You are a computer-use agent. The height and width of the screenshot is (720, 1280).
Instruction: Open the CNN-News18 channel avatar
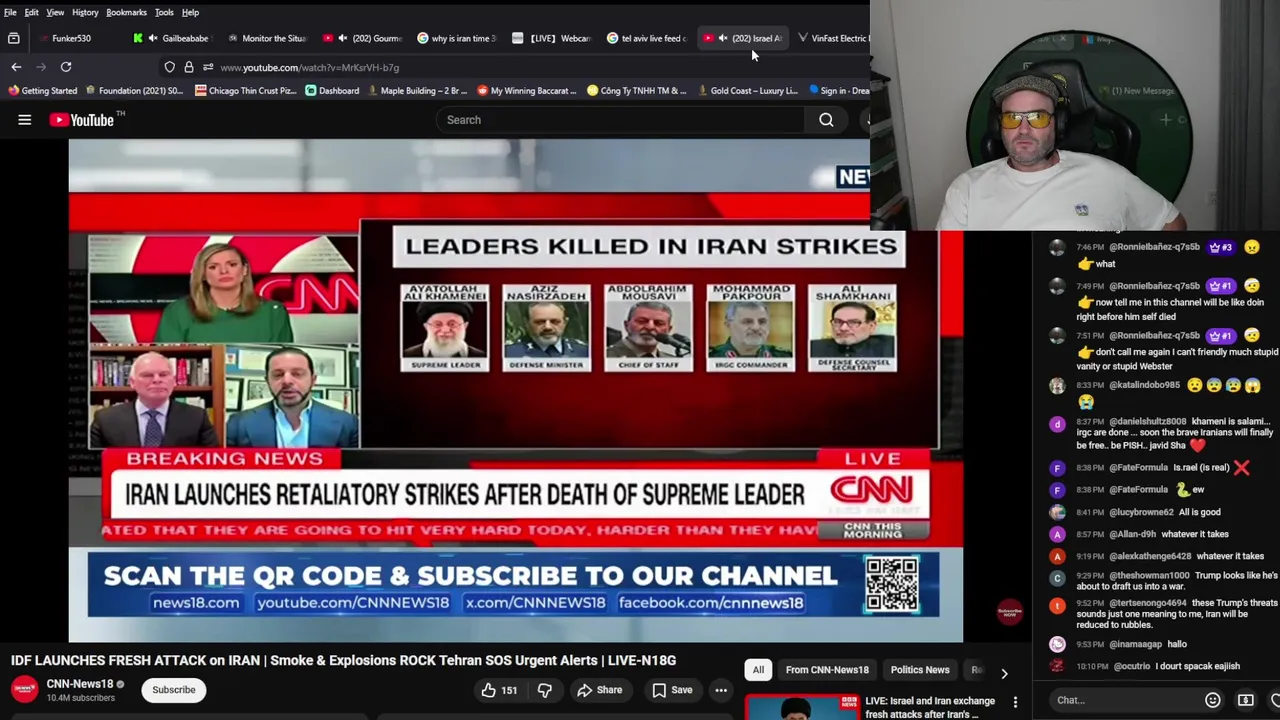[x=24, y=689]
